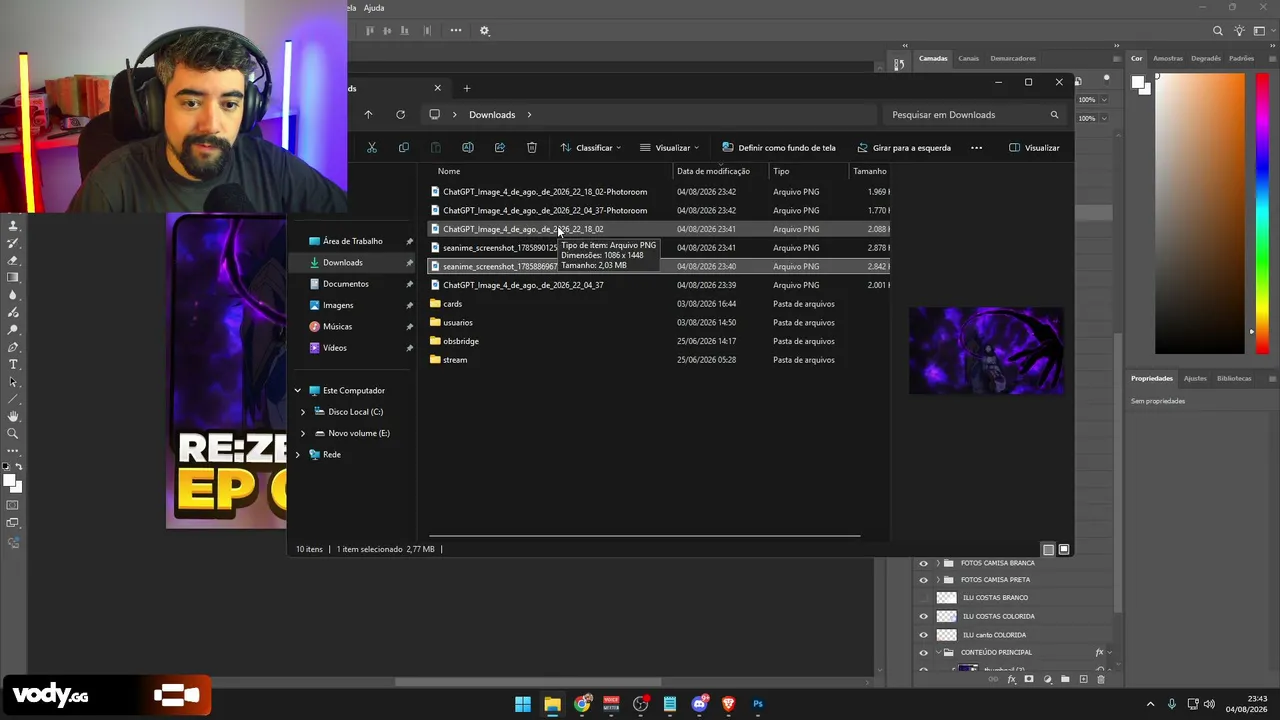The image size is (1280, 720).
Task: Hide the ILU canto COLORIDA layer
Action: (x=923, y=635)
